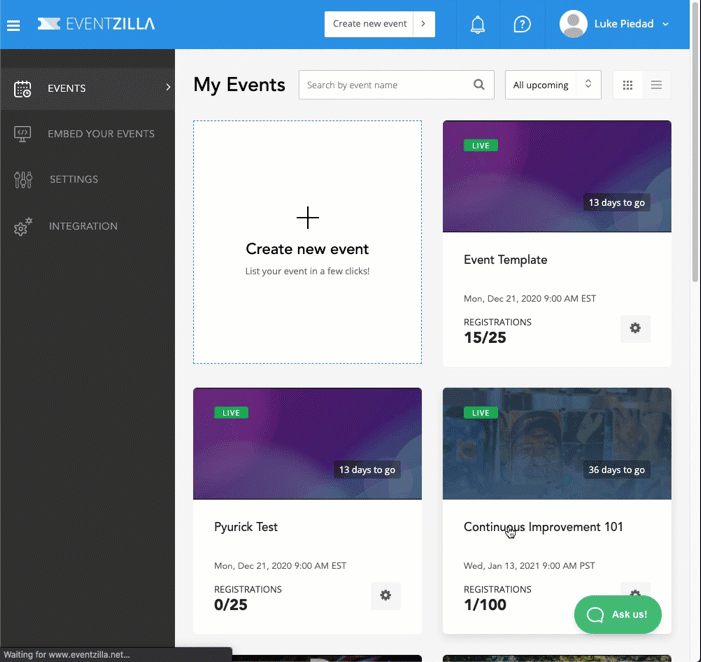Click Wed, Jan 13, 2021 9:00 AM PST
This screenshot has height=662, width=701.
click(x=529, y=566)
